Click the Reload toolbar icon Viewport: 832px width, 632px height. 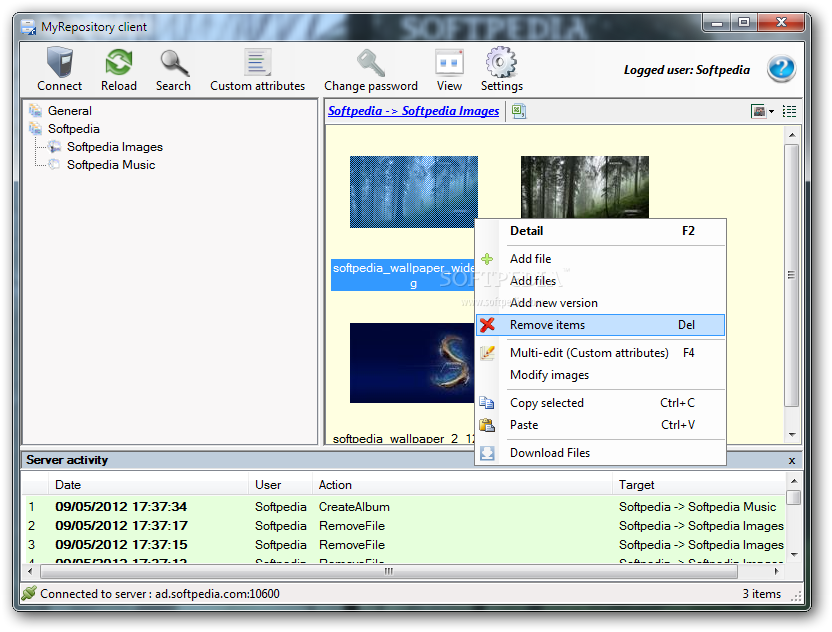119,63
